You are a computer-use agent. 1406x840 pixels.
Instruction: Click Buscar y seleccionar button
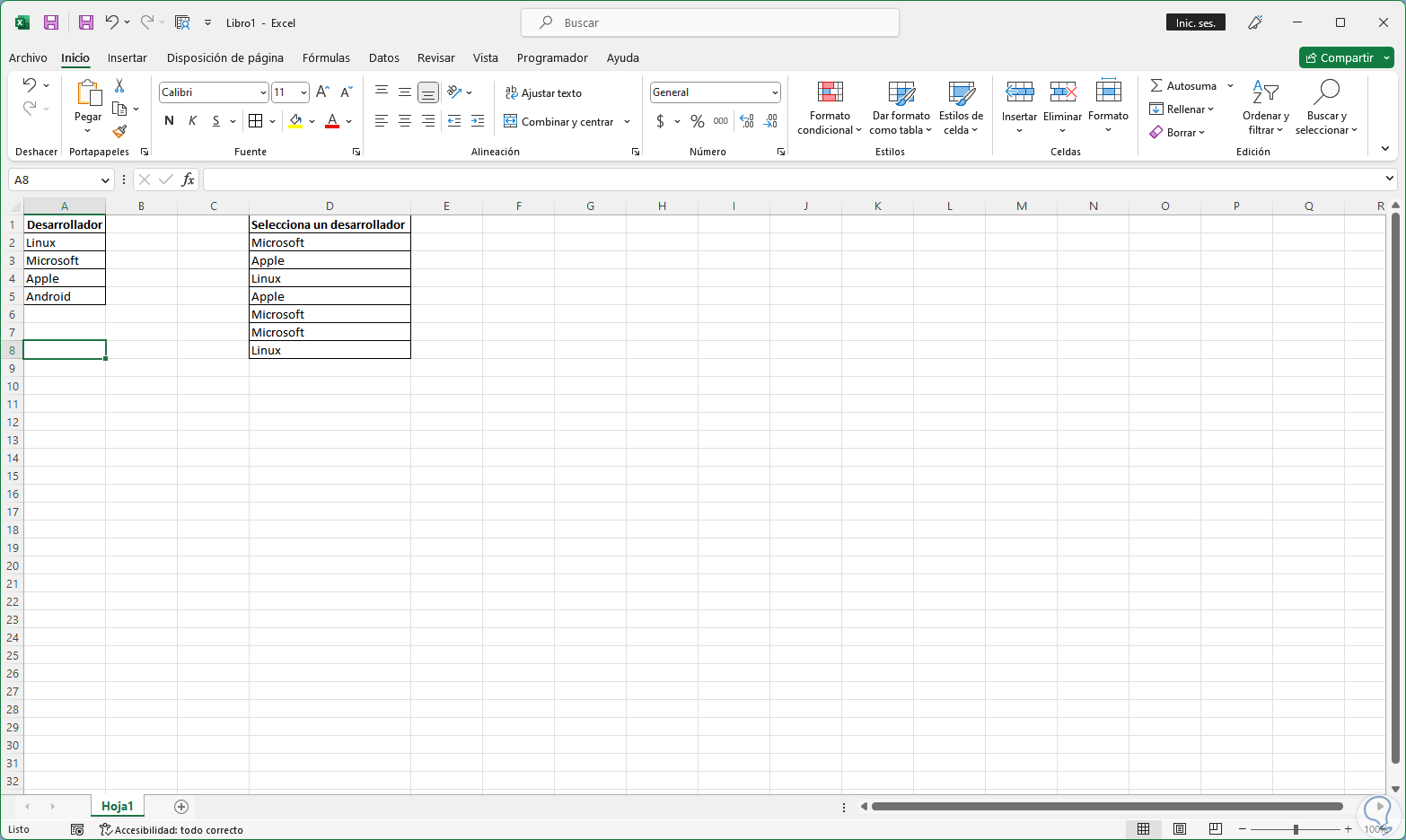click(x=1326, y=108)
